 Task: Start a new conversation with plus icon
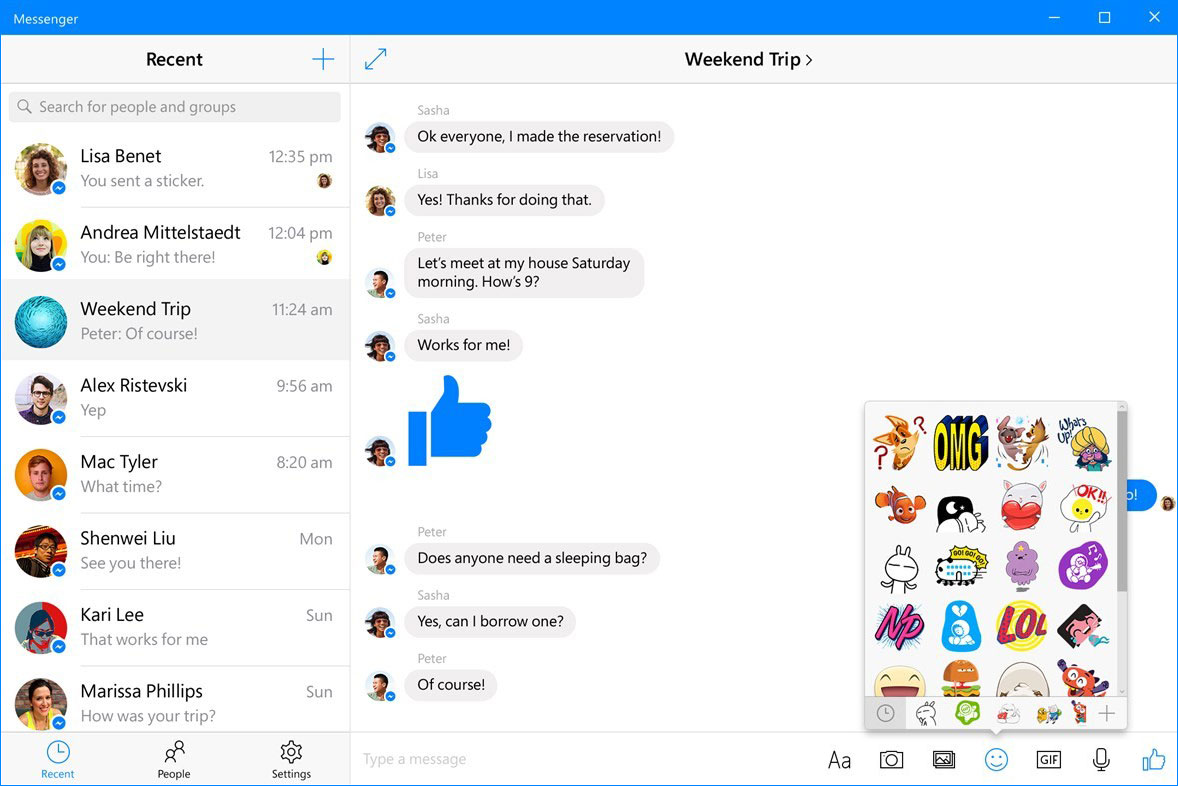click(x=322, y=59)
